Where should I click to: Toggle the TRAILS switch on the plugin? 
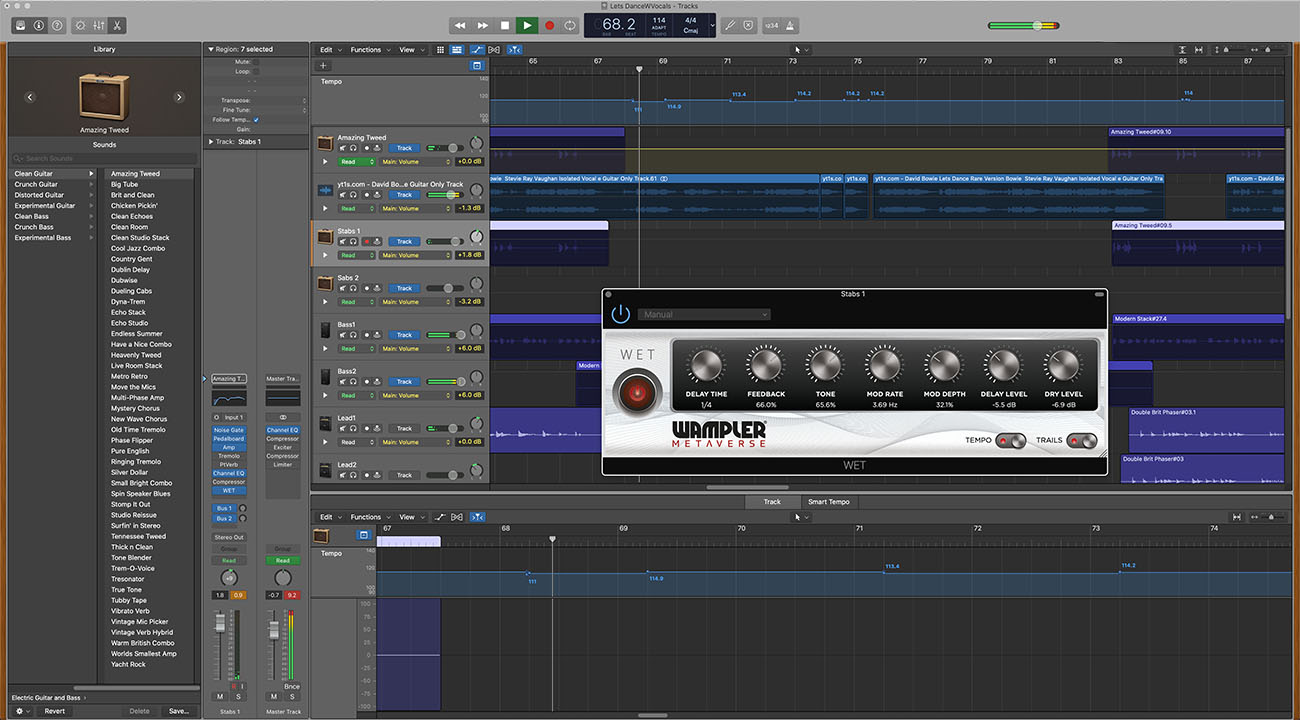1081,441
